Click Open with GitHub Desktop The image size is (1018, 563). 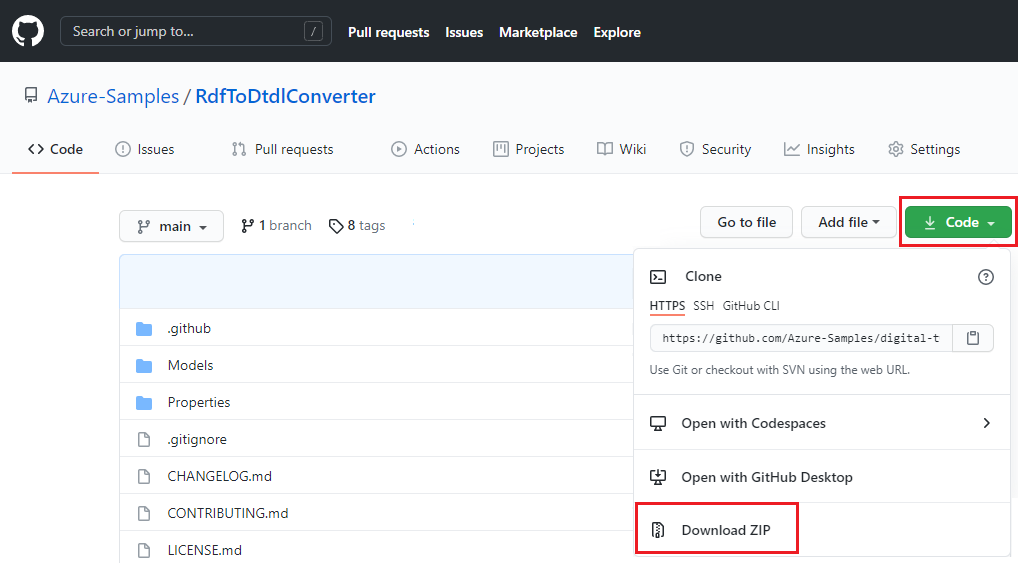click(767, 477)
